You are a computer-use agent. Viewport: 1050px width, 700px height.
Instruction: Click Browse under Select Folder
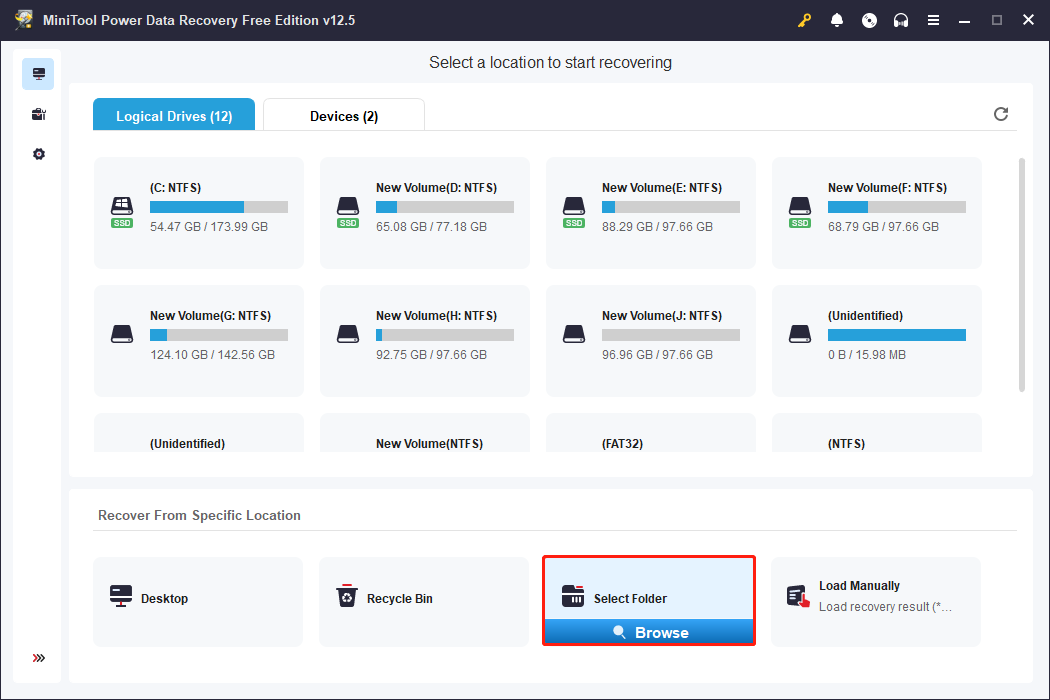[648, 632]
